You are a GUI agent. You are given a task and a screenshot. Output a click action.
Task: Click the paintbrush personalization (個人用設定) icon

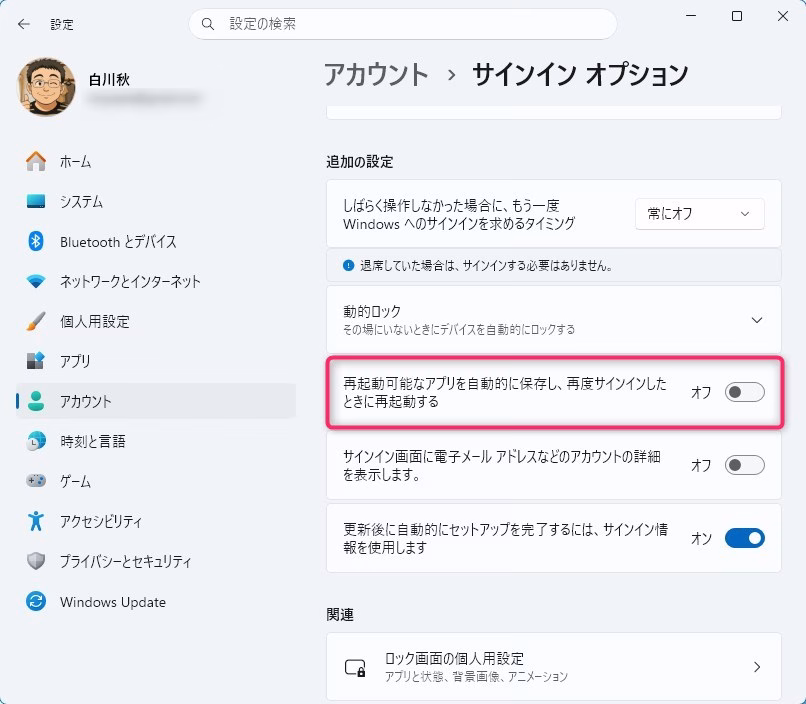point(36,321)
